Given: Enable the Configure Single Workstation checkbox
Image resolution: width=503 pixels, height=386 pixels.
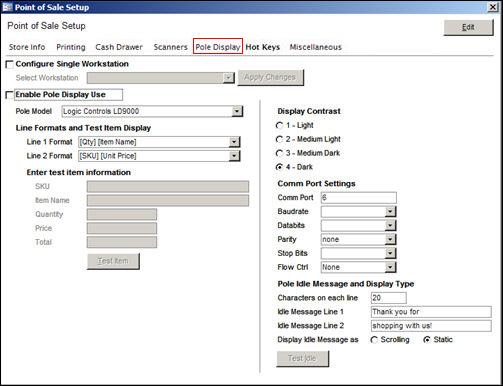Looking at the screenshot, I should [10, 64].
